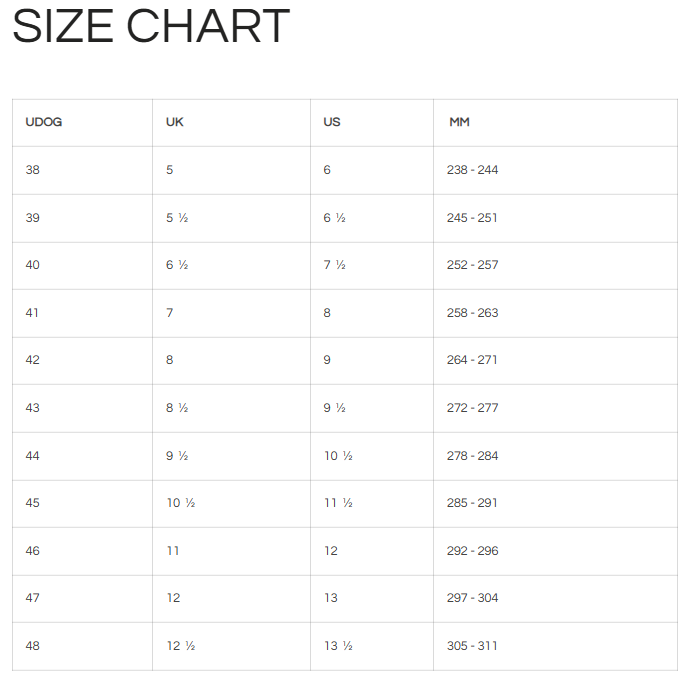
Task: Select US size 7 ½ cell
Action: [x=334, y=265]
